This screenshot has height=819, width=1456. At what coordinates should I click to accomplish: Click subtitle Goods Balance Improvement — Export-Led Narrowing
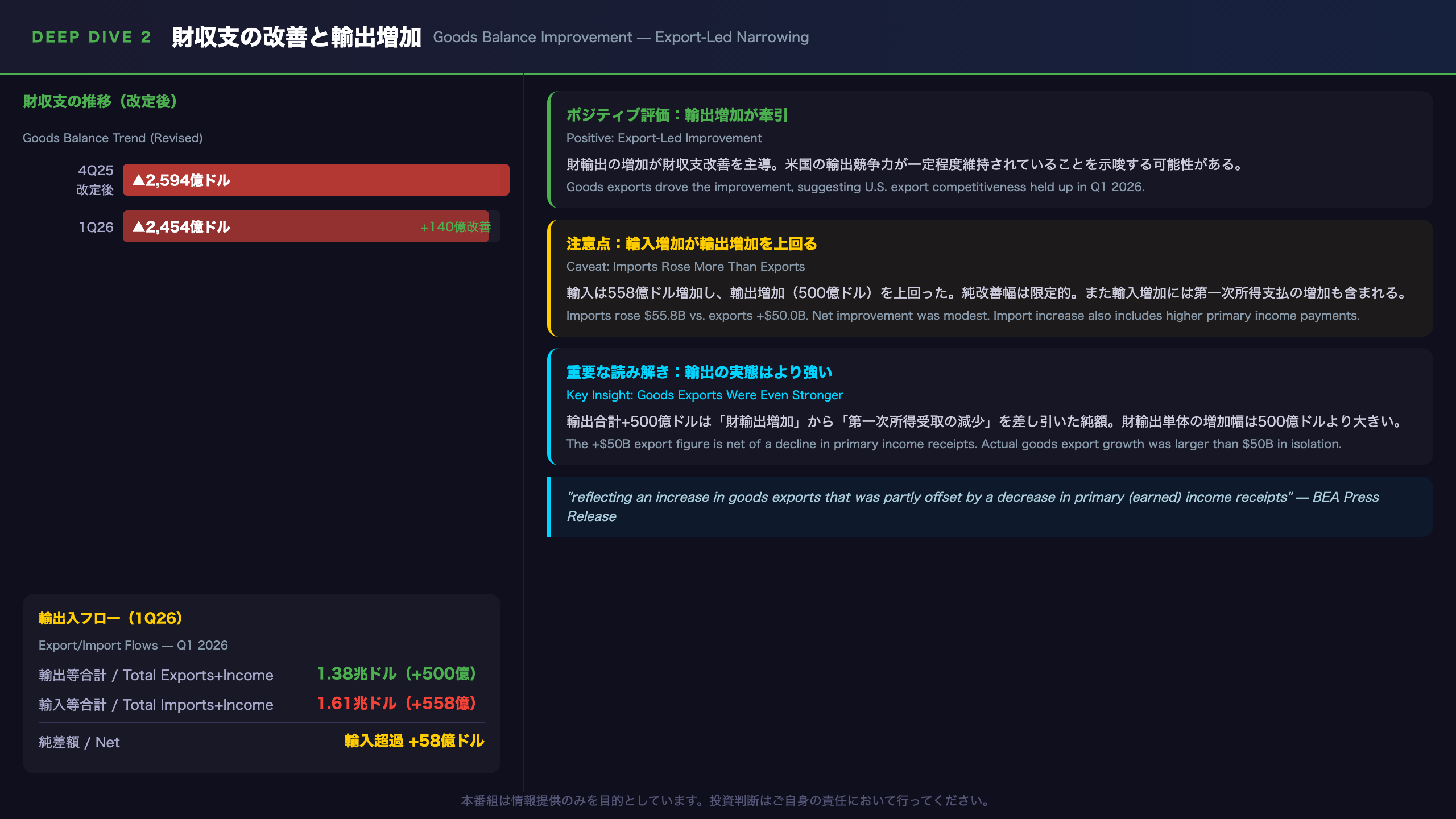pyautogui.click(x=621, y=37)
